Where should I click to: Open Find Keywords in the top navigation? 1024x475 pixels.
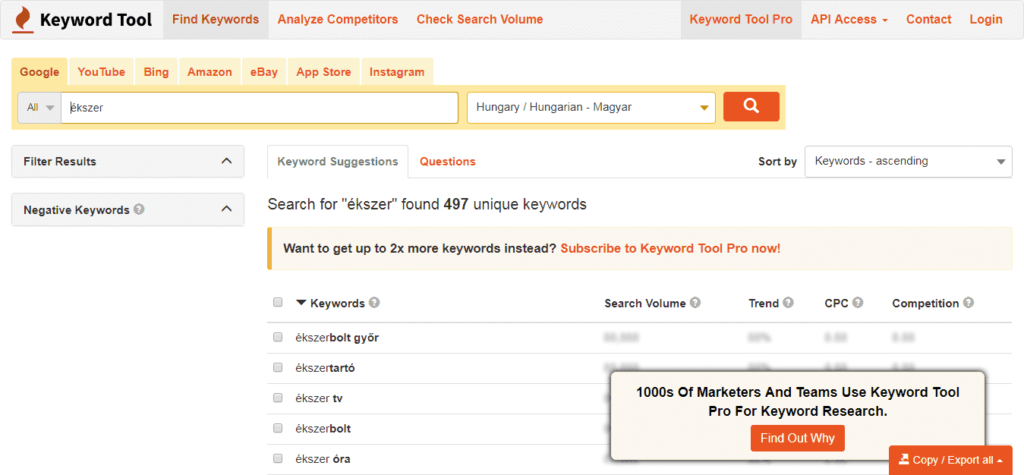216,20
